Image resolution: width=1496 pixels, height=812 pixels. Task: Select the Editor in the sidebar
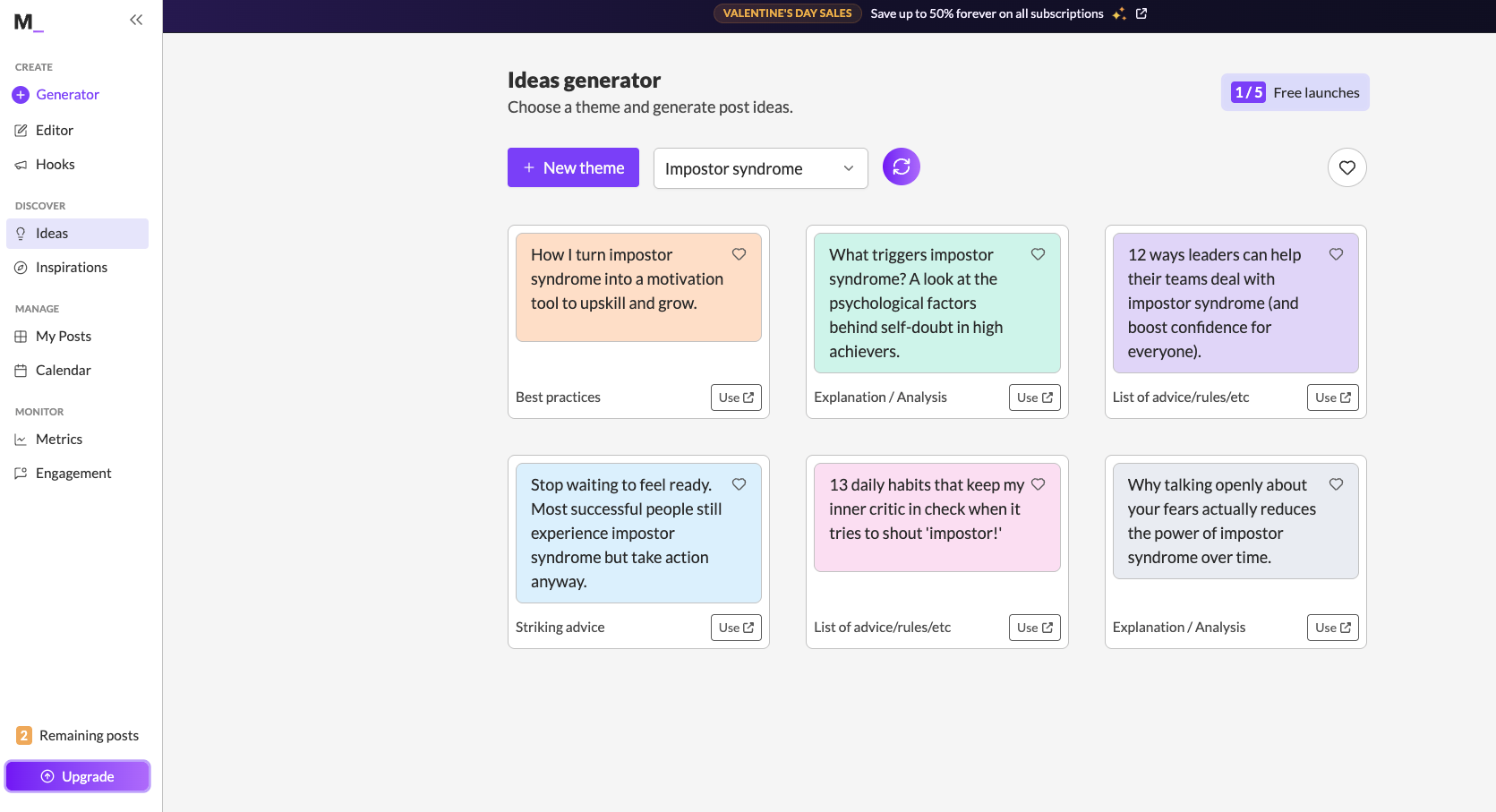pos(56,130)
